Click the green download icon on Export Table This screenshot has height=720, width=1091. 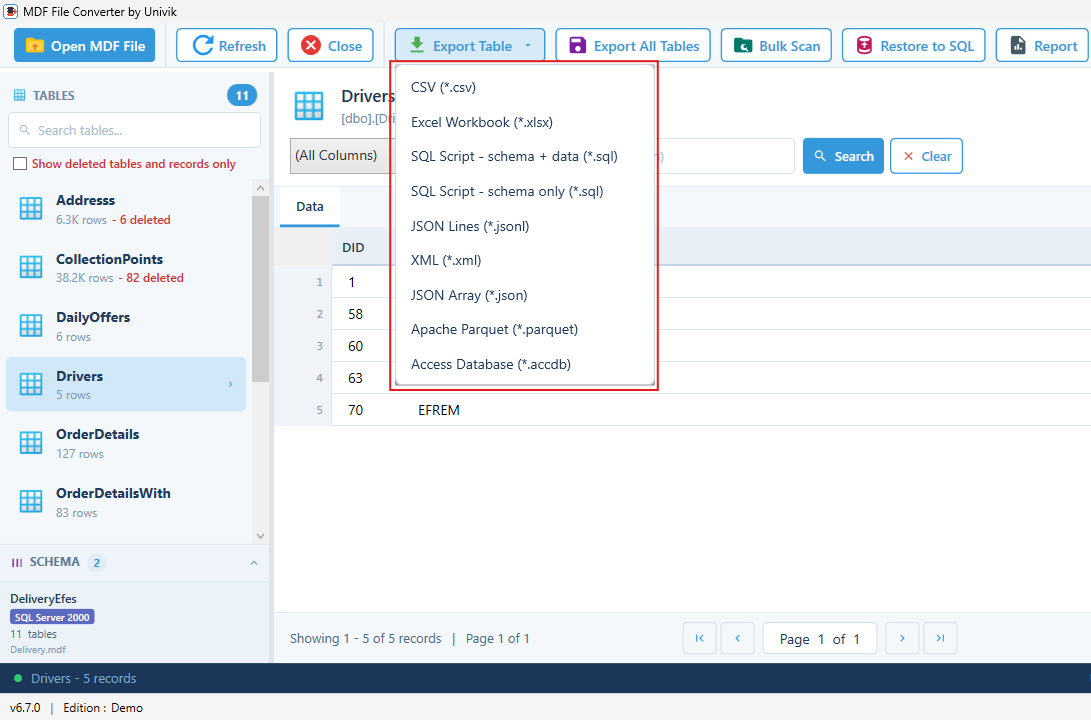[417, 45]
